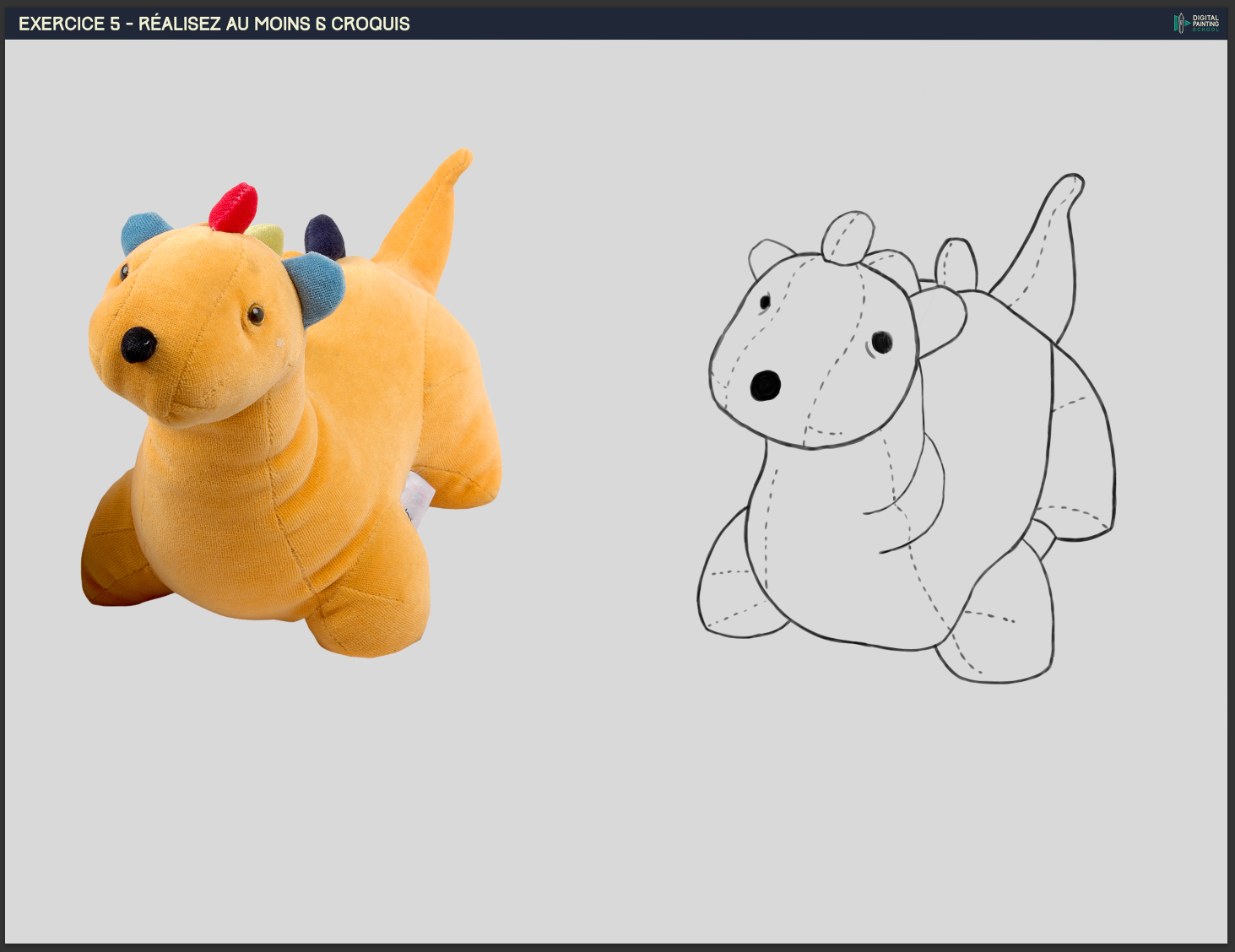The image size is (1235, 952).
Task: Click the sketched dinosaur's filled black nose
Action: (765, 385)
